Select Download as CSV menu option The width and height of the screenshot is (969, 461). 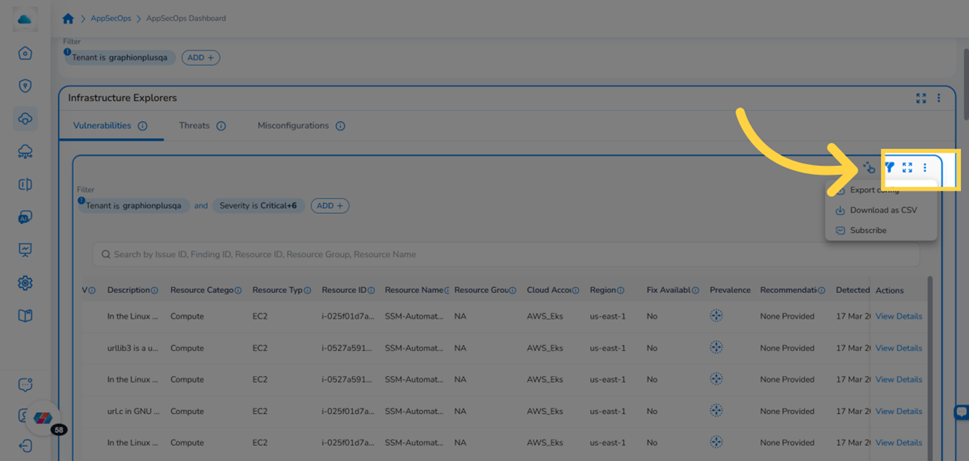click(x=881, y=210)
